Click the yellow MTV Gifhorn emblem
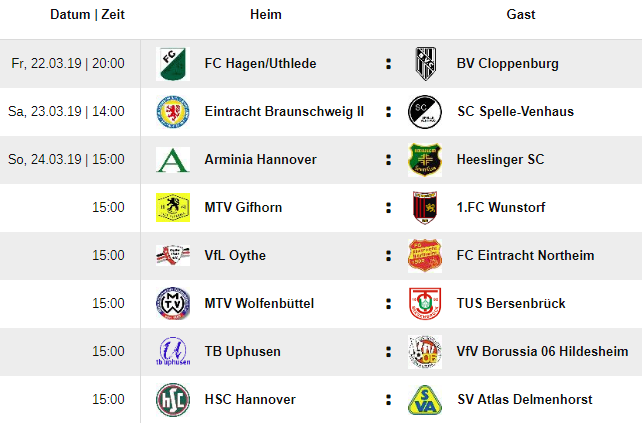Viewport: 642px width, 423px height. pos(173,208)
